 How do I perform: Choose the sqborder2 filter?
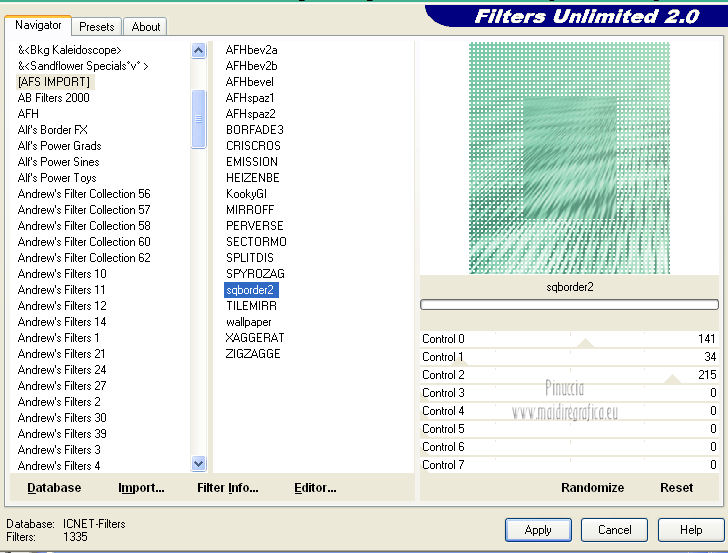click(x=251, y=290)
